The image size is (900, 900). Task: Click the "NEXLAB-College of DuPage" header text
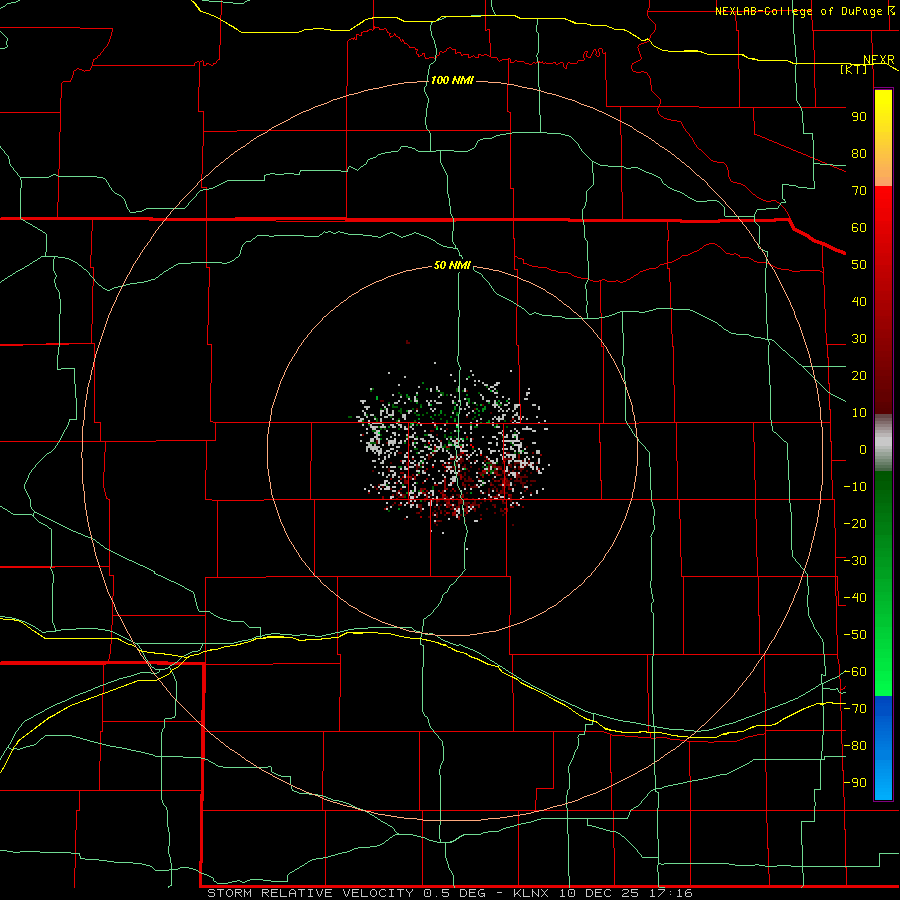(x=798, y=11)
